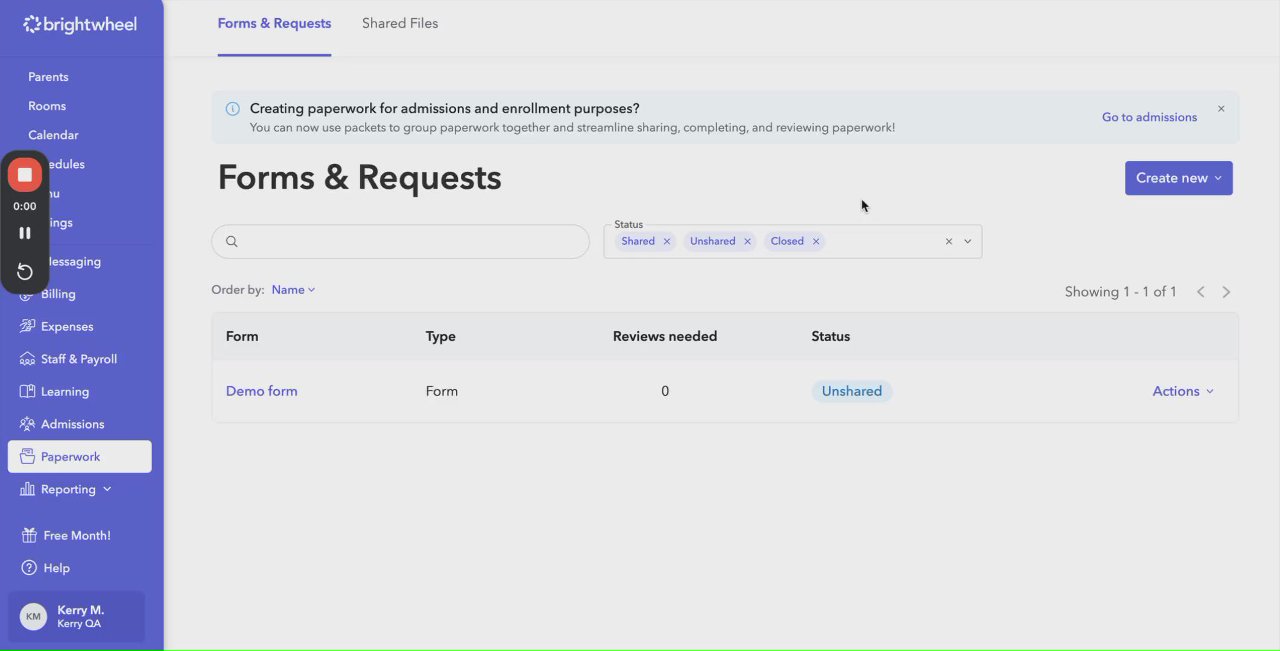Restart the recording
The width and height of the screenshot is (1280, 651).
pyautogui.click(x=25, y=272)
